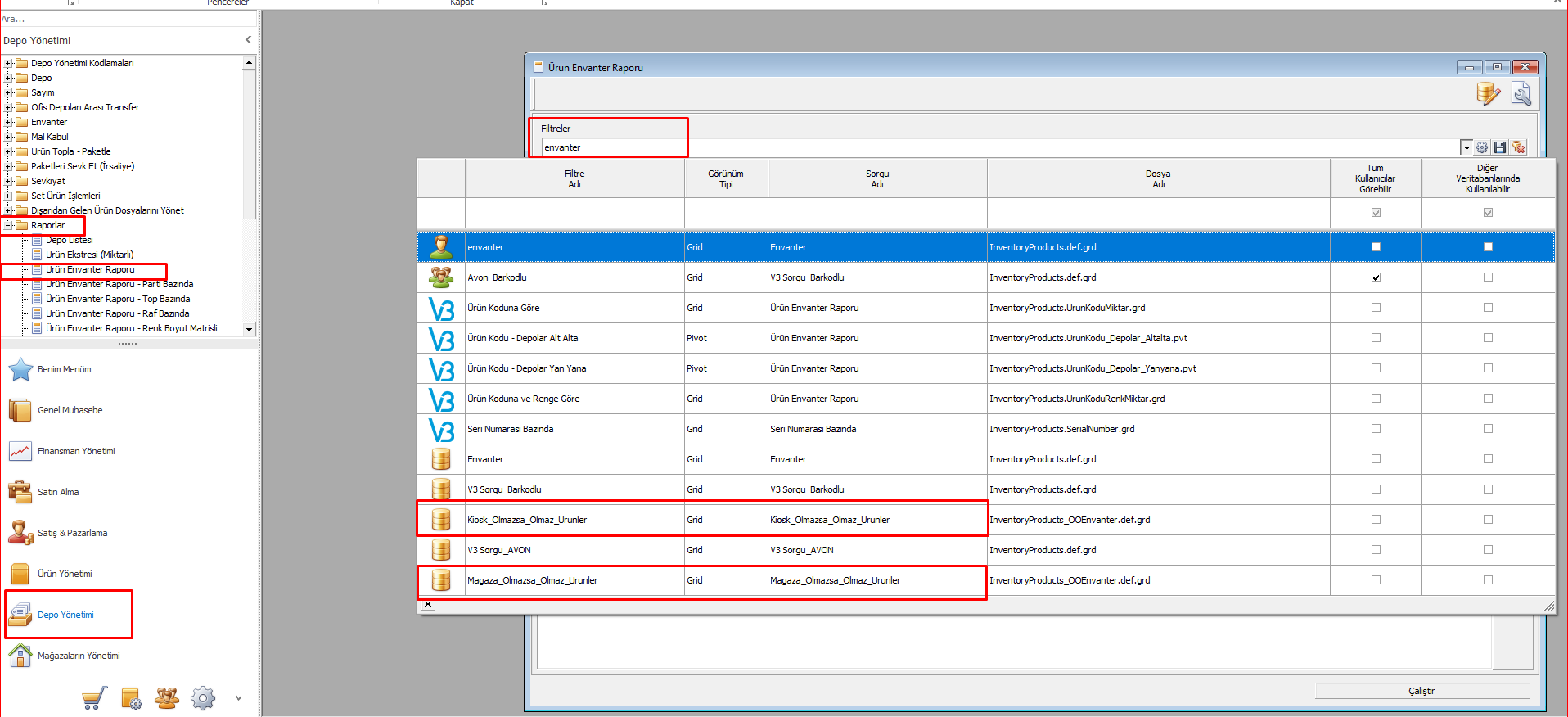
Task: Expand the Sevkiyat tree node
Action: pos(8,181)
